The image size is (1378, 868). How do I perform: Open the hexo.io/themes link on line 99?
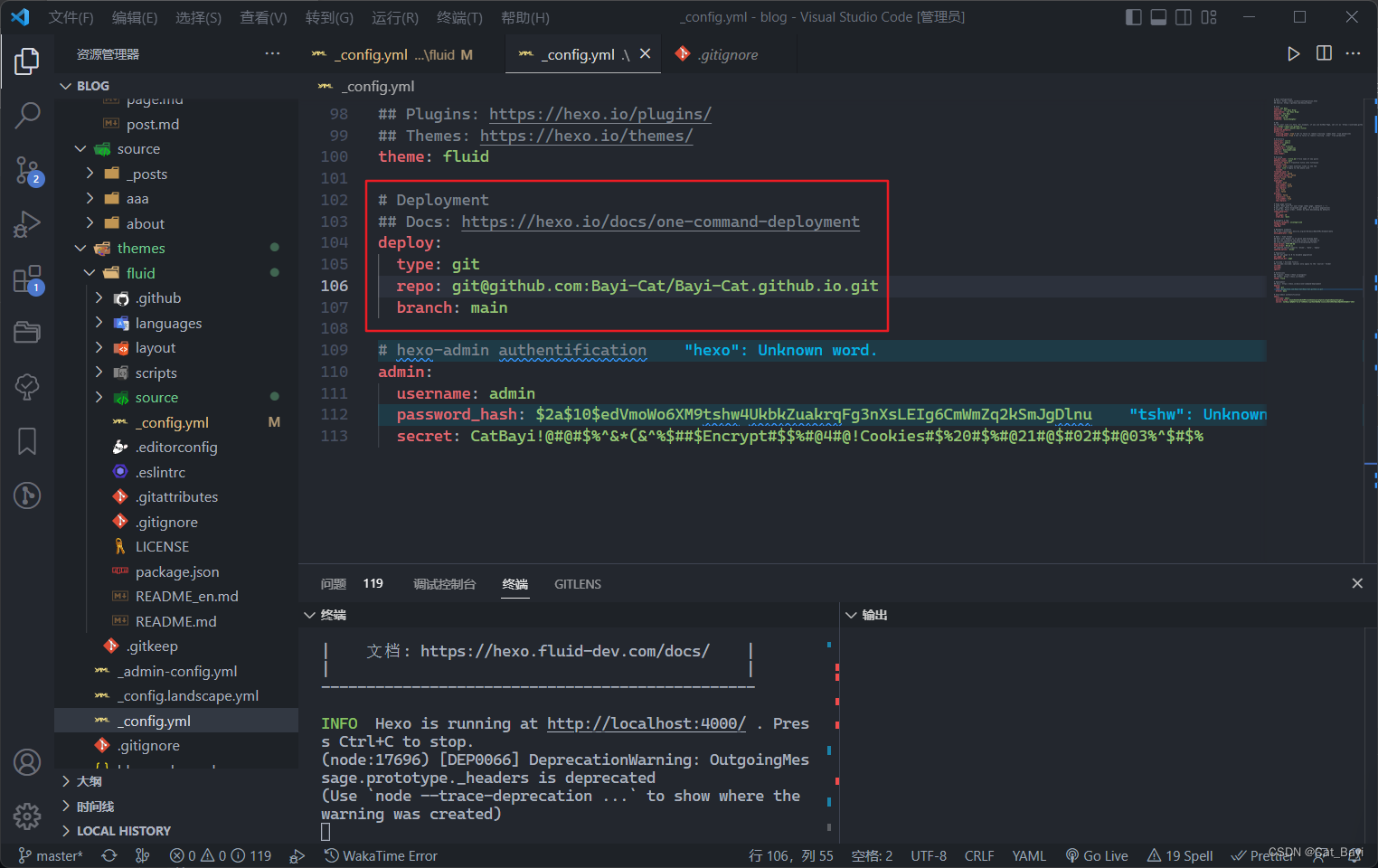click(x=586, y=136)
